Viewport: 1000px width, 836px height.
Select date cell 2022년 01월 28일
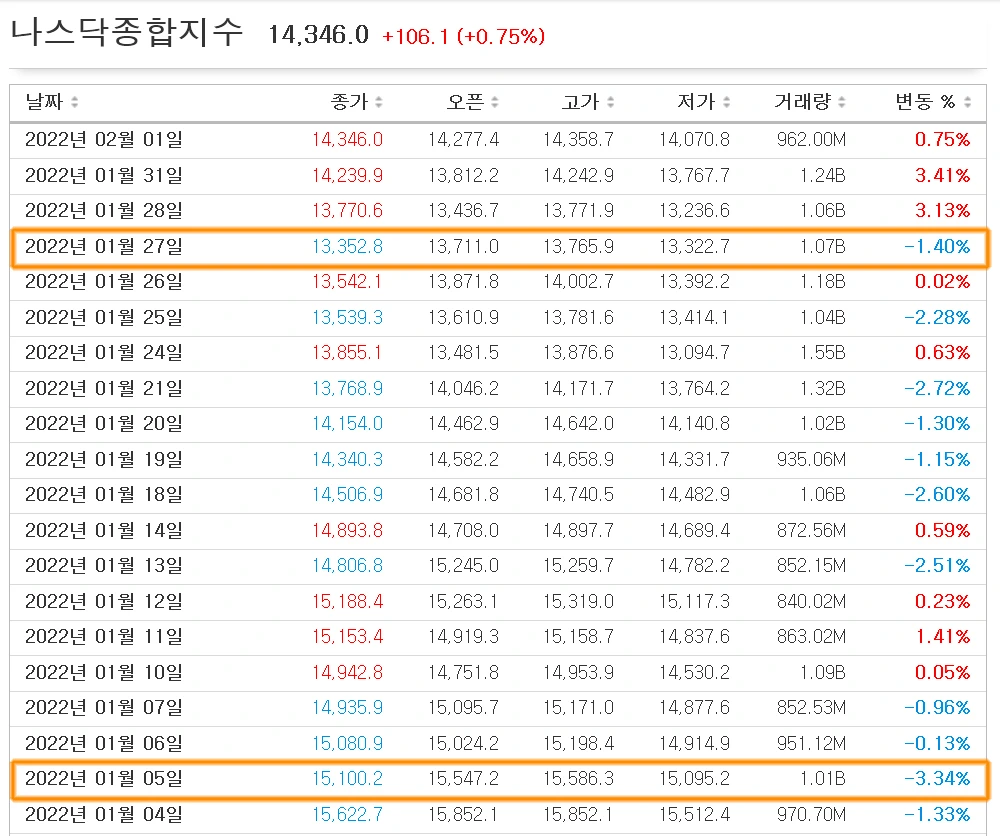tap(104, 210)
